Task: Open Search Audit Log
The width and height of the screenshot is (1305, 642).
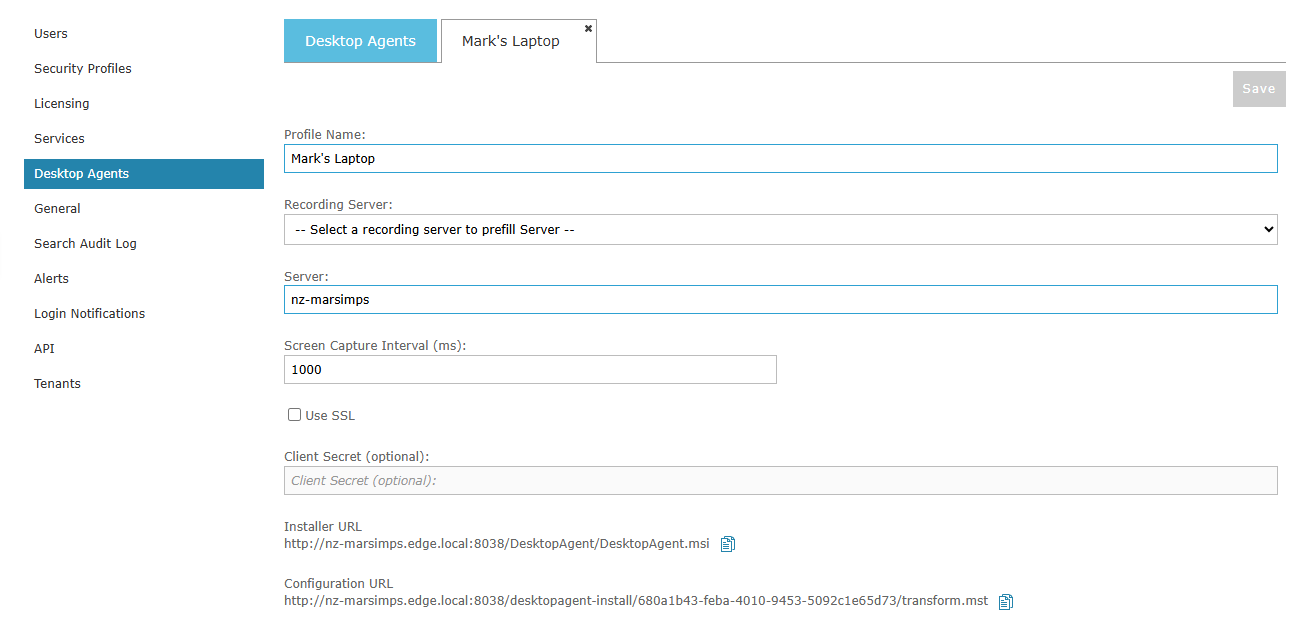Action: coord(85,243)
